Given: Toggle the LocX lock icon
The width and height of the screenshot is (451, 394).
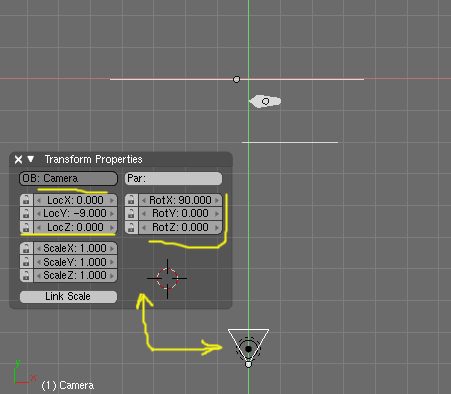Looking at the screenshot, I should click(26, 200).
